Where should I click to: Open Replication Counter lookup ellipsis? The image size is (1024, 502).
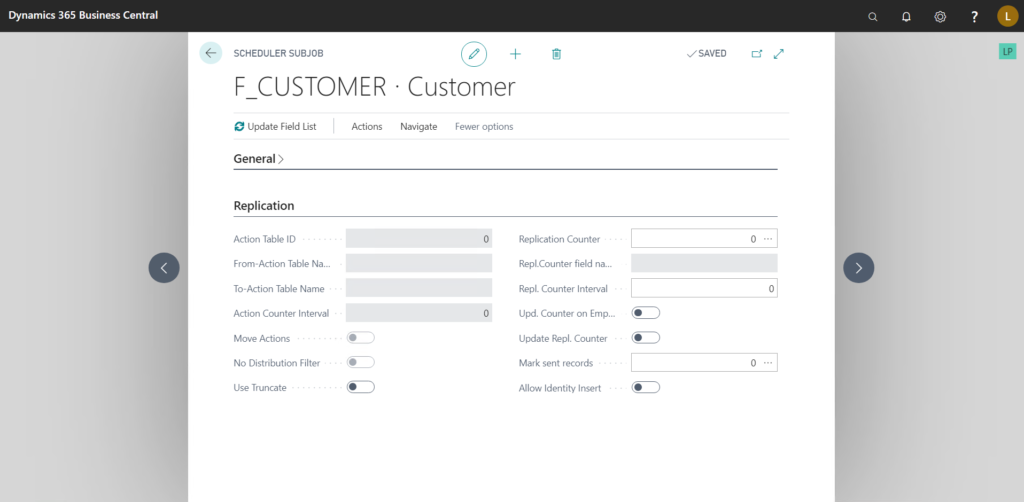click(x=768, y=239)
